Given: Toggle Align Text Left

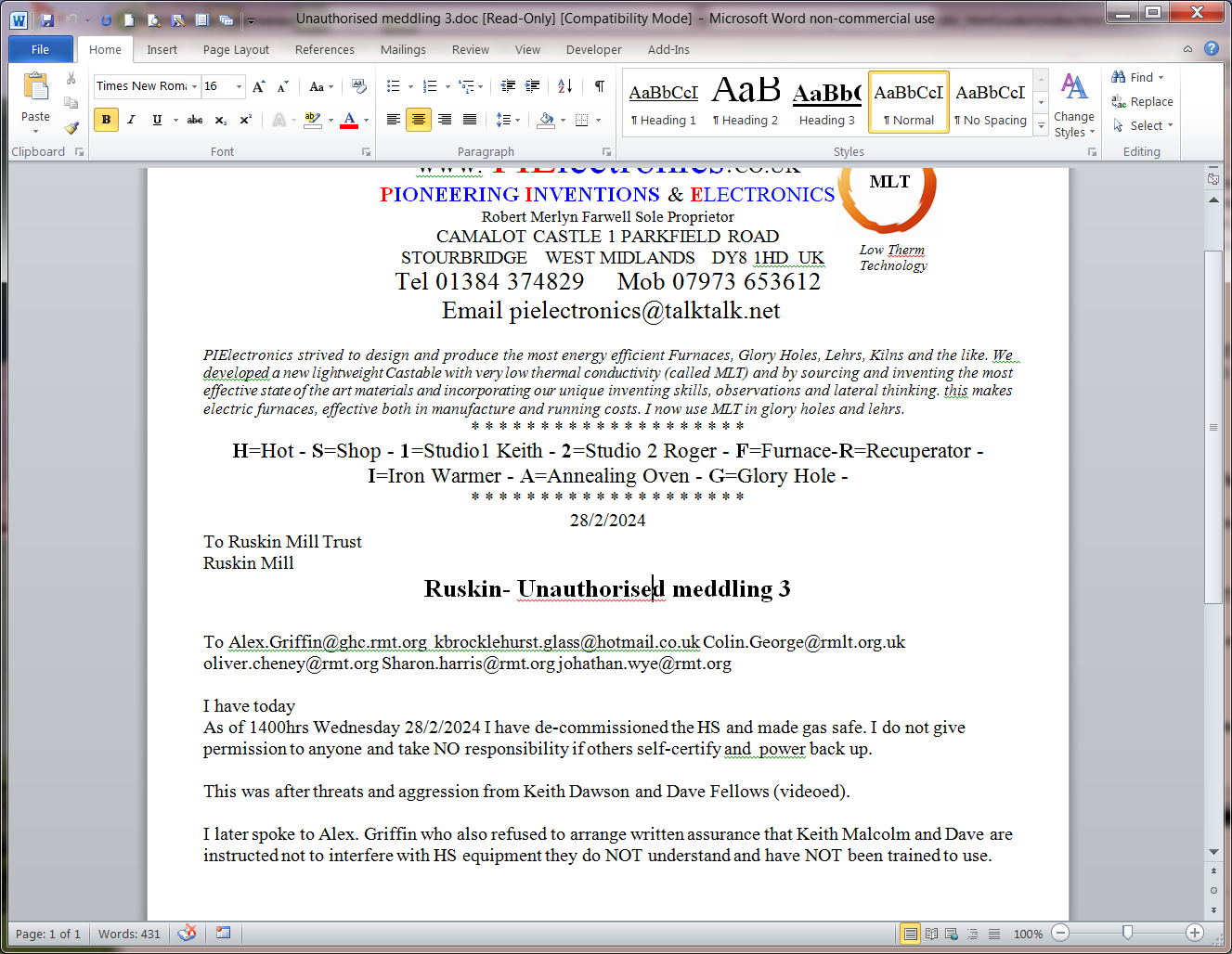Looking at the screenshot, I should point(394,120).
